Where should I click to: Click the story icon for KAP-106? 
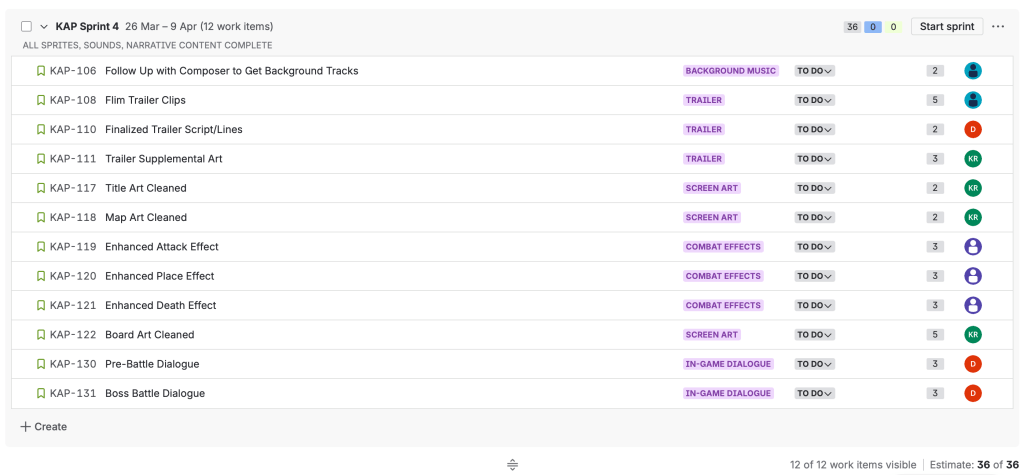coord(41,71)
